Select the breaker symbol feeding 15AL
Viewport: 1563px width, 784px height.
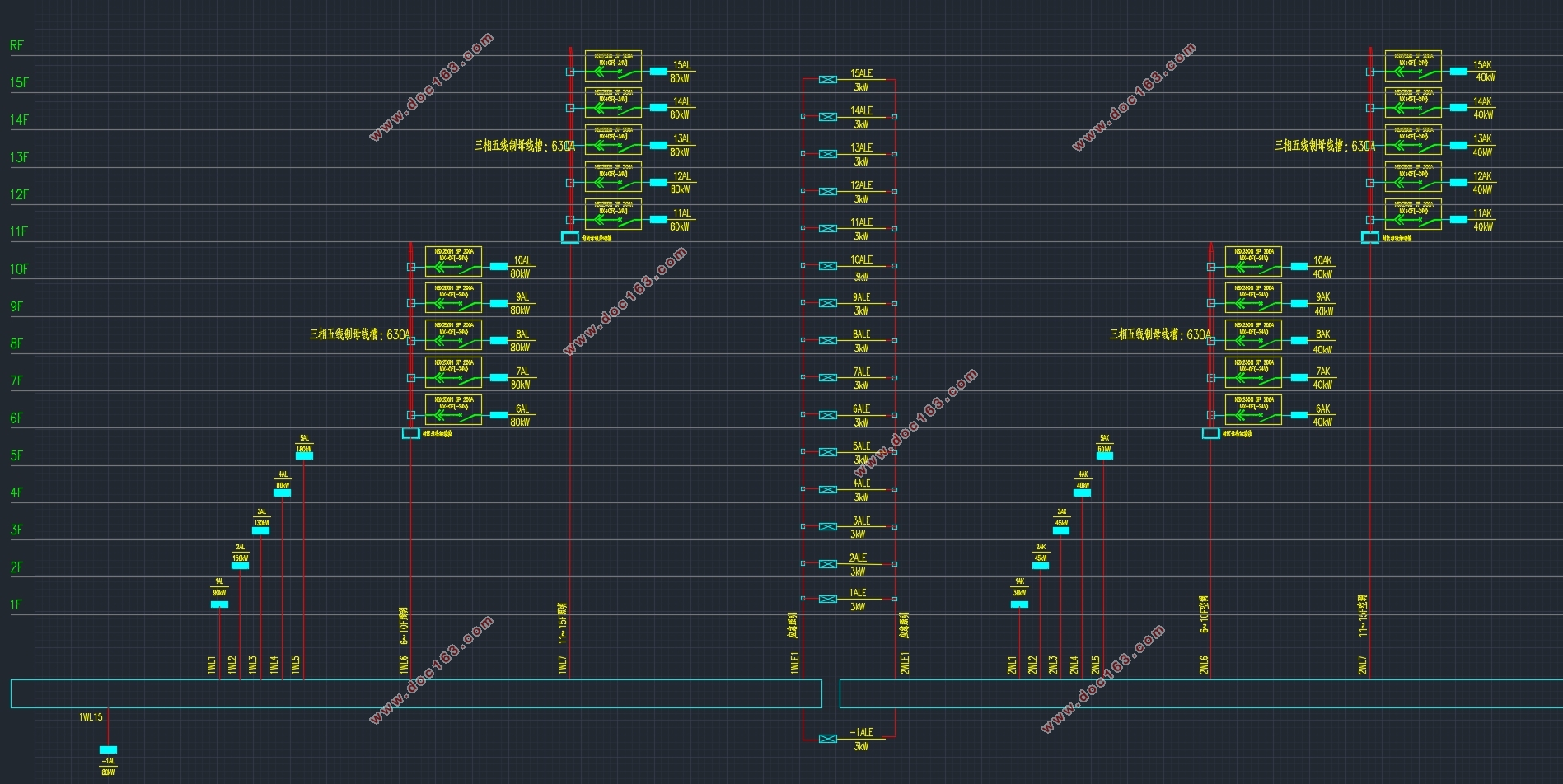[x=613, y=66]
